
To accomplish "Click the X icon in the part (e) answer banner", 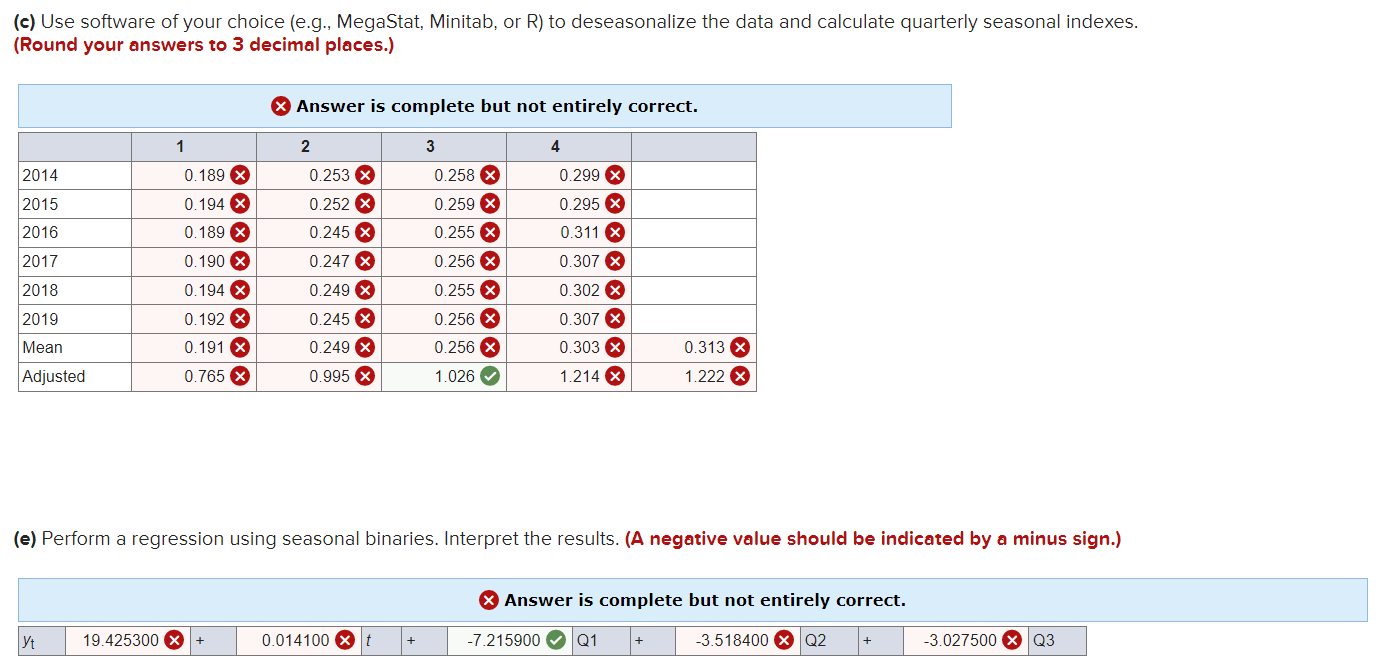I will [x=489, y=600].
